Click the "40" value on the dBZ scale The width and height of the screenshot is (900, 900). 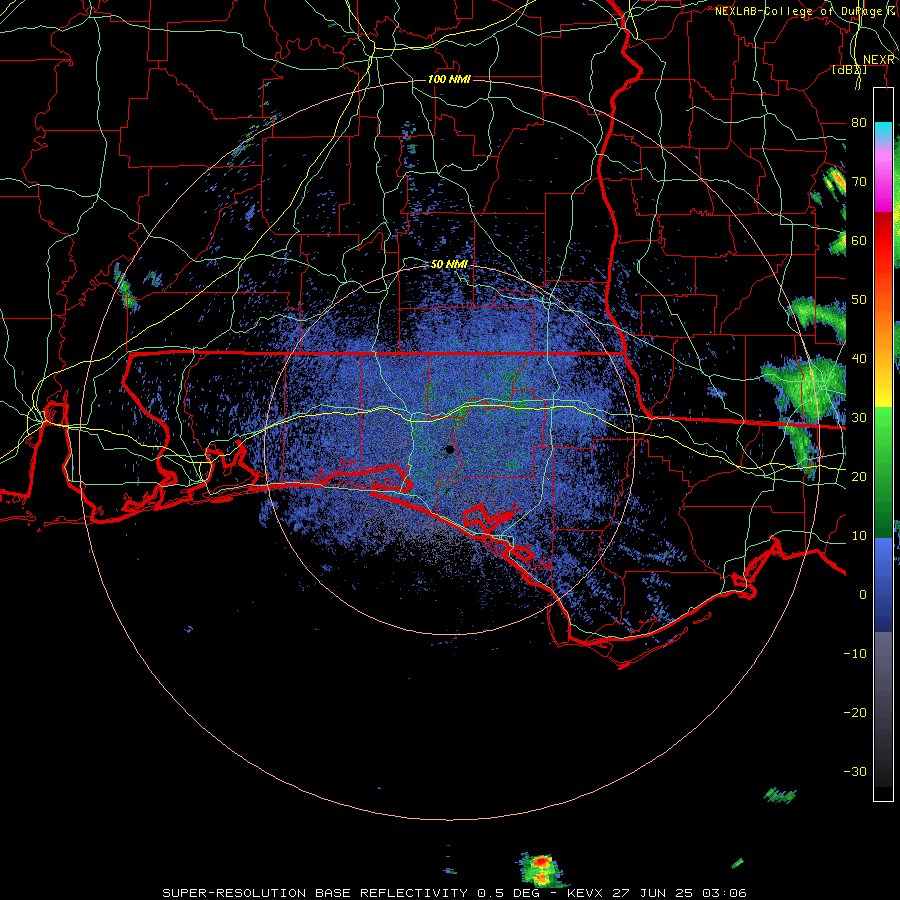859,359
